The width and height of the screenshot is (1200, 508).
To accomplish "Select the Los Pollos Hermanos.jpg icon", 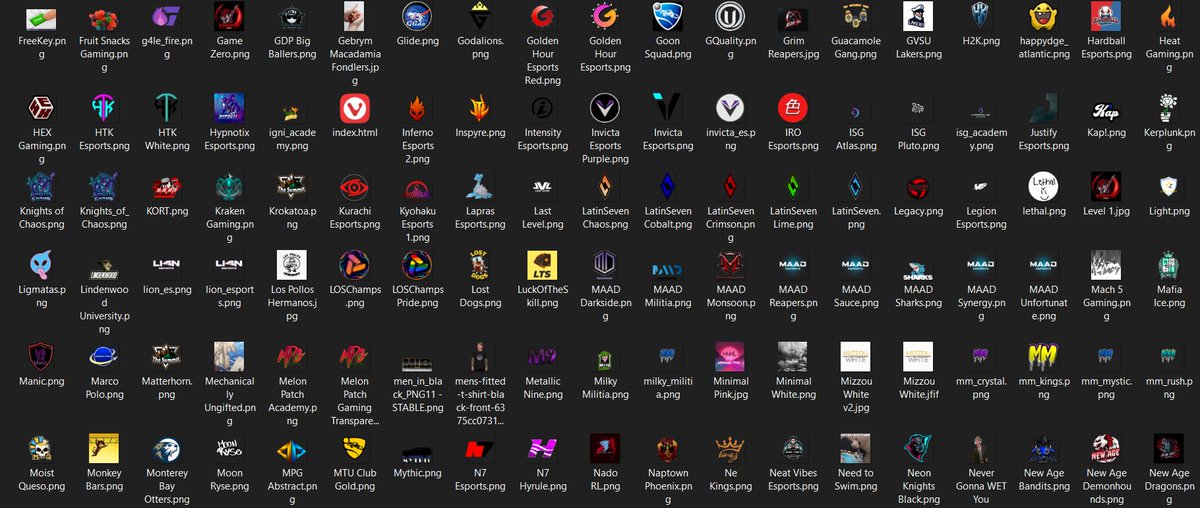I will coord(292,265).
